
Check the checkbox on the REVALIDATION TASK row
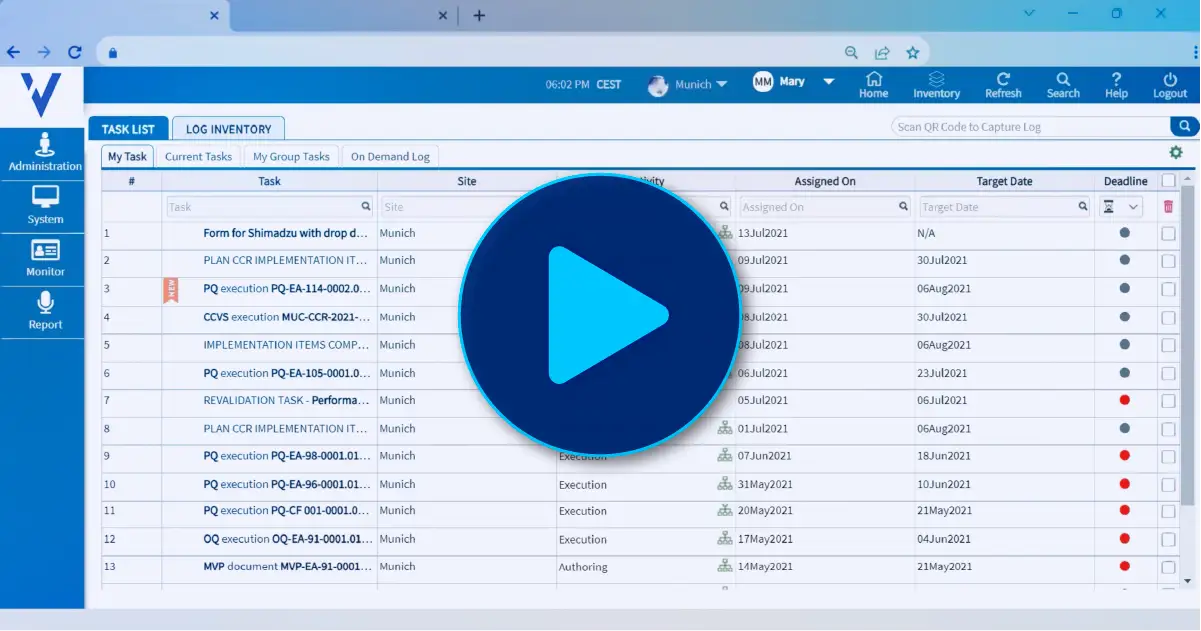pos(1167,400)
